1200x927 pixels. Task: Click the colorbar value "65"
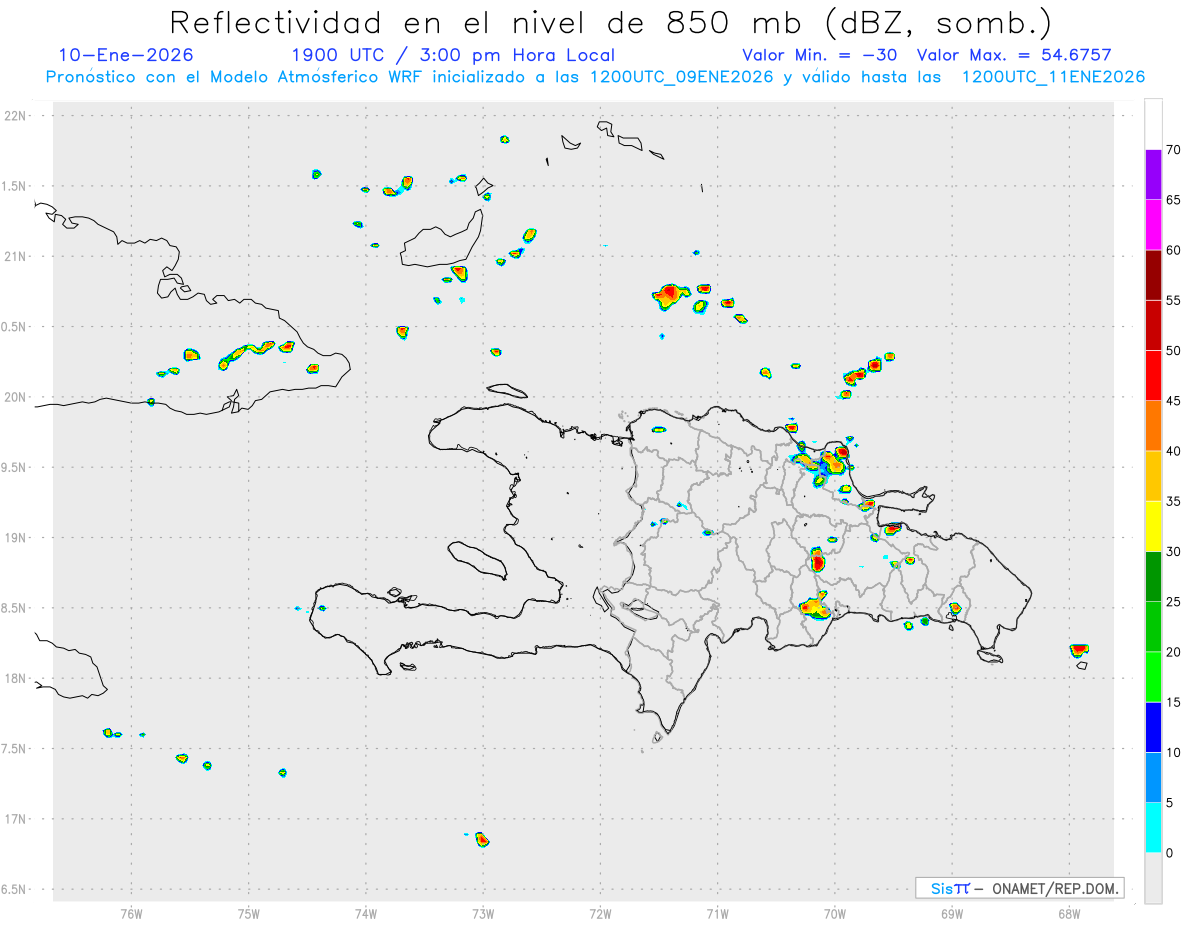1173,200
